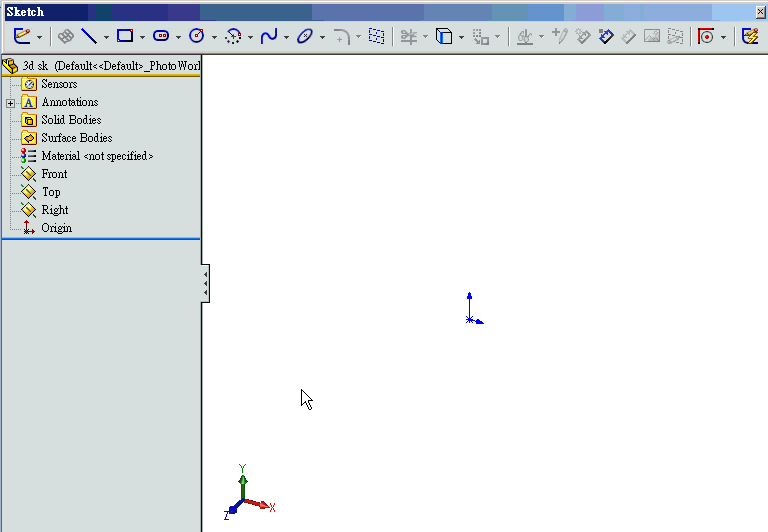Click the blue origin marker in viewport
This screenshot has width=768, height=532.
click(474, 309)
